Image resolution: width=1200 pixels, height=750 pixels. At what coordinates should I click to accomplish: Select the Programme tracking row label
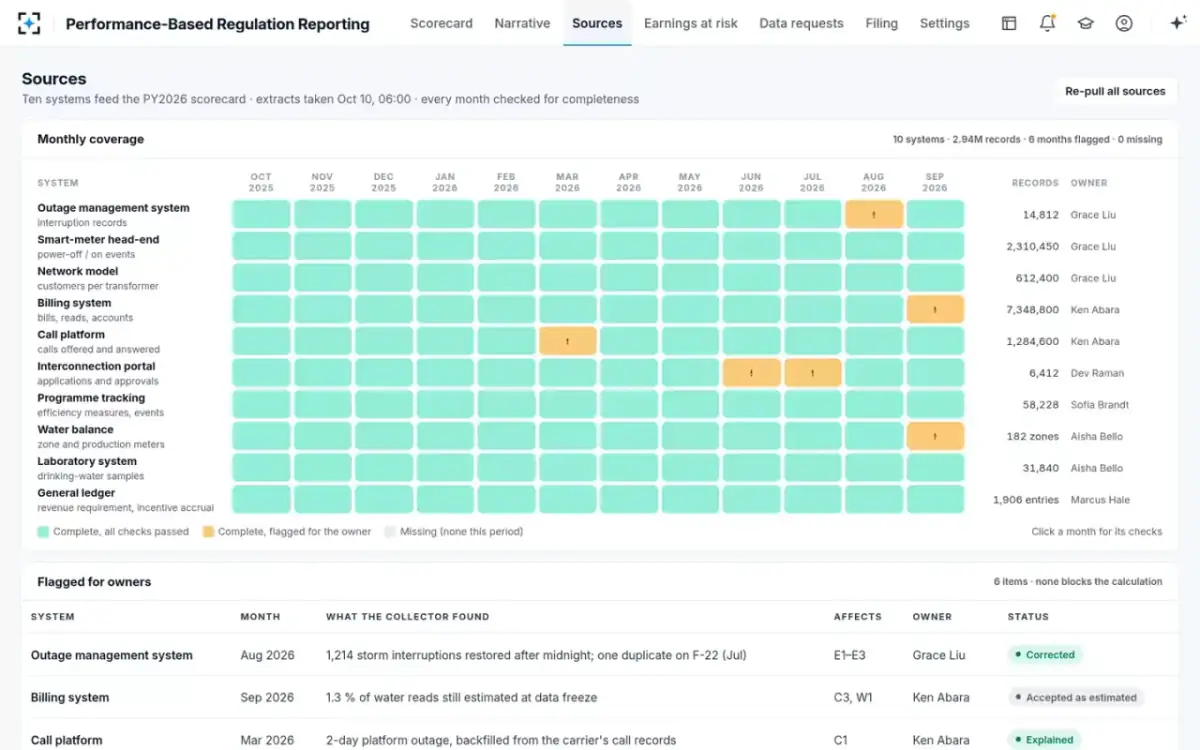tap(91, 398)
